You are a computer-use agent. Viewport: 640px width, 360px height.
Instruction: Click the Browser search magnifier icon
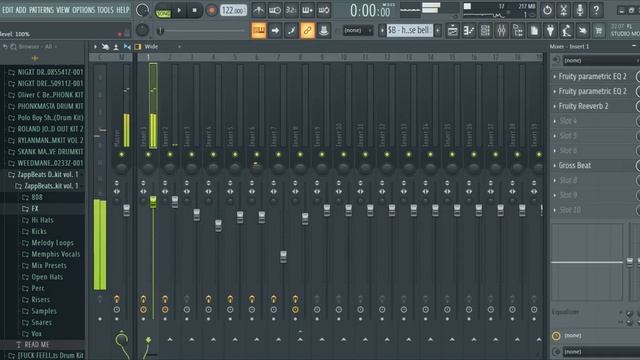[x=13, y=47]
